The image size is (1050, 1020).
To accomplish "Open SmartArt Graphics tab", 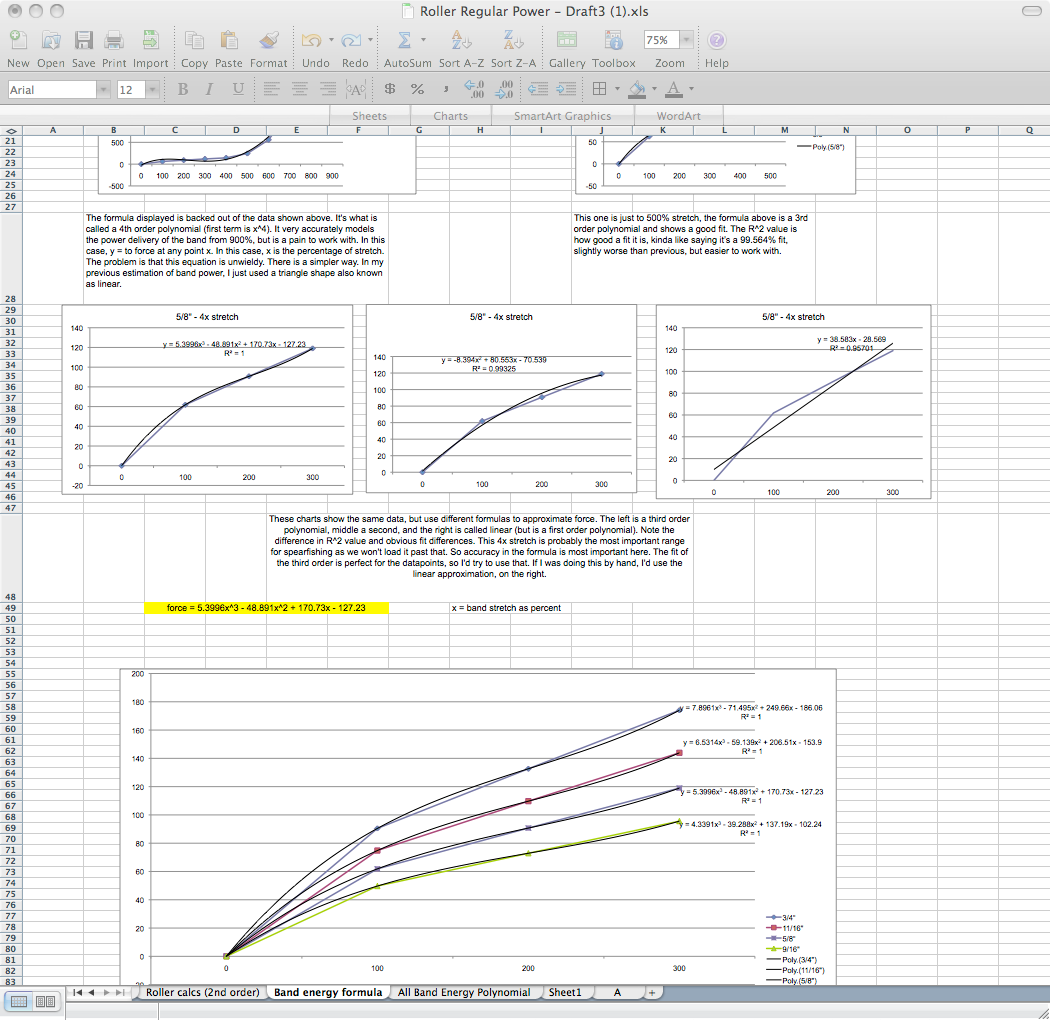I will [562, 116].
